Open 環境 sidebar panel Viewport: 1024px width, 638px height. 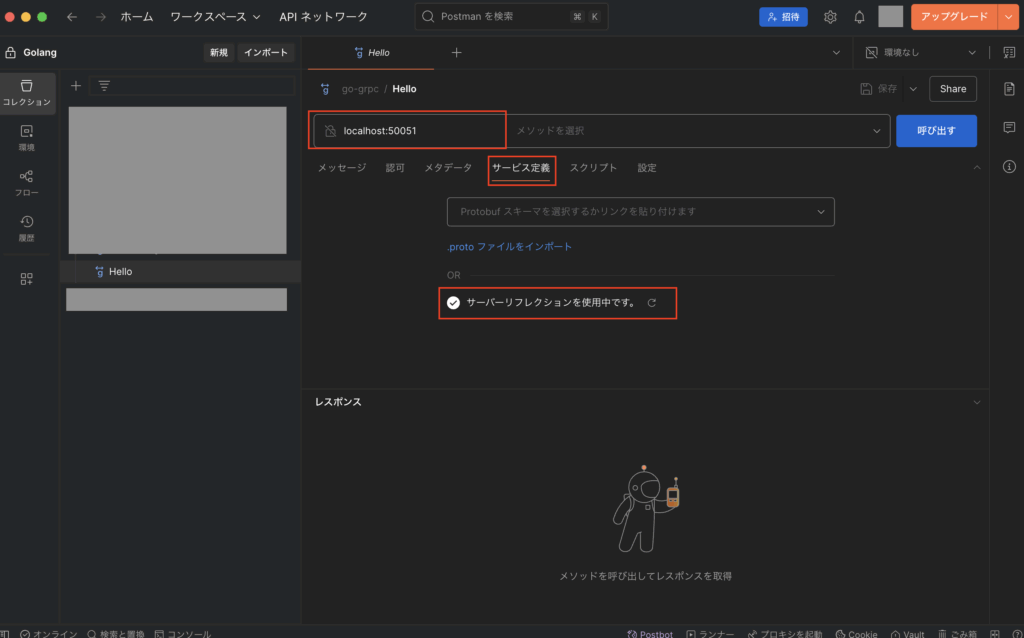point(27,138)
